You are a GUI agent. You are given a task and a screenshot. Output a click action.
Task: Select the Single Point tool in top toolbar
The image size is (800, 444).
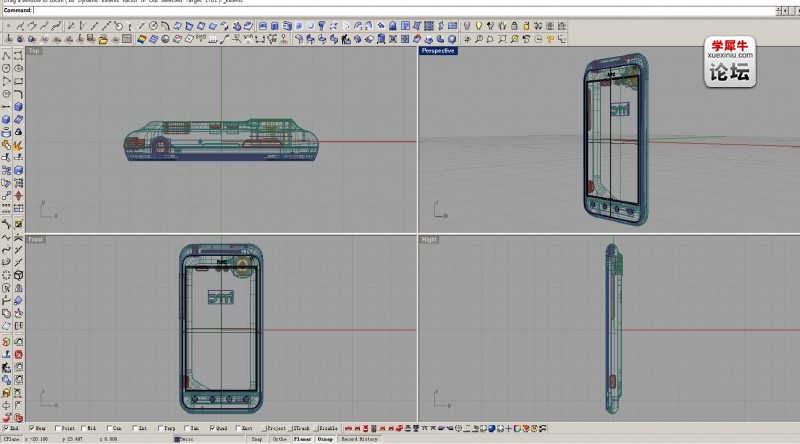pos(8,26)
